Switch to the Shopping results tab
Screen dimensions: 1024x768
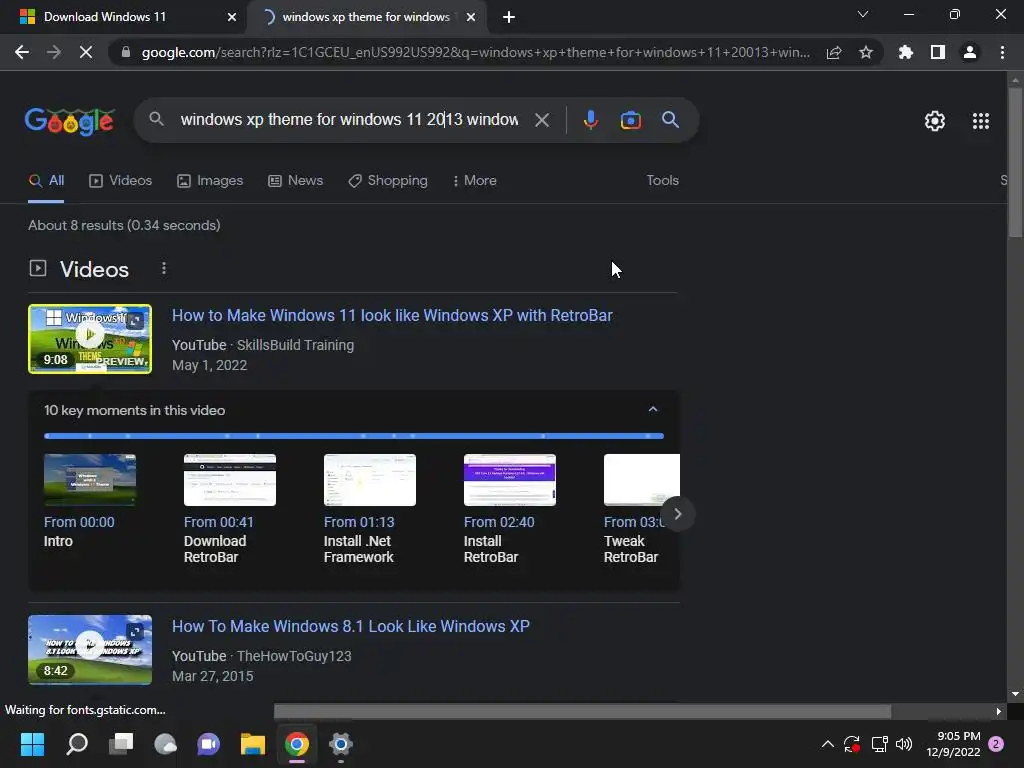(388, 181)
